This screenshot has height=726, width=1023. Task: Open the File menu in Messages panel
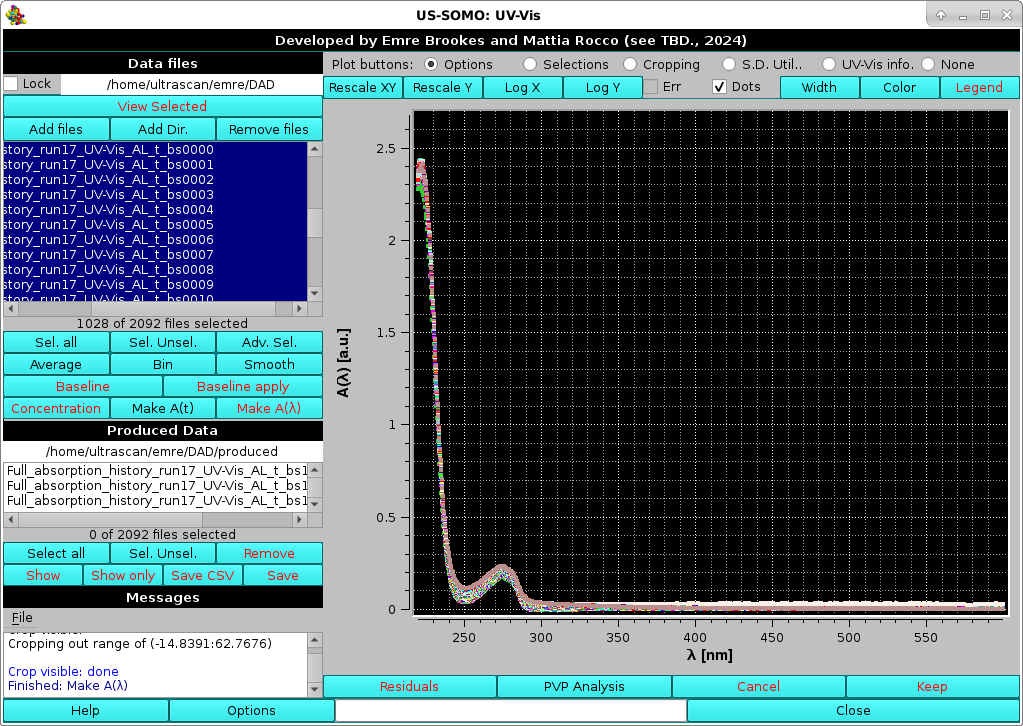tap(21, 617)
